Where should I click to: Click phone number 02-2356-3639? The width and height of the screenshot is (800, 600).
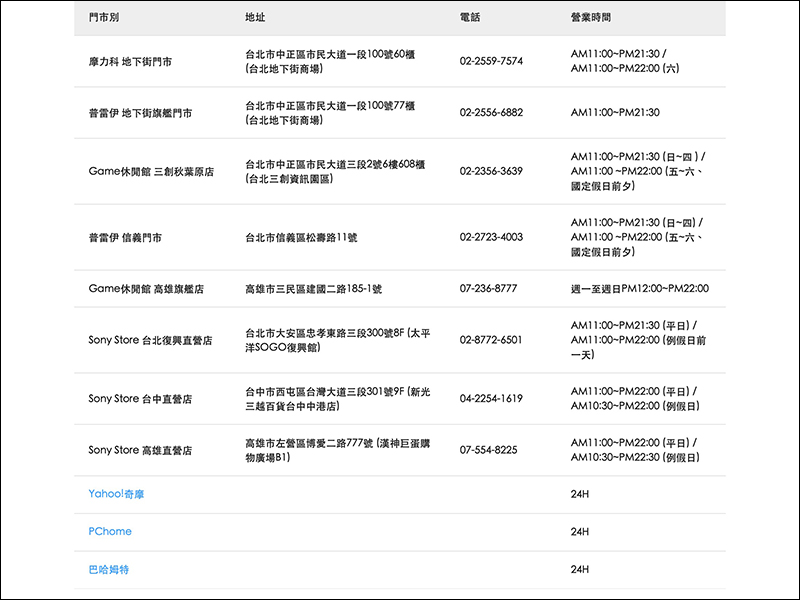click(491, 171)
